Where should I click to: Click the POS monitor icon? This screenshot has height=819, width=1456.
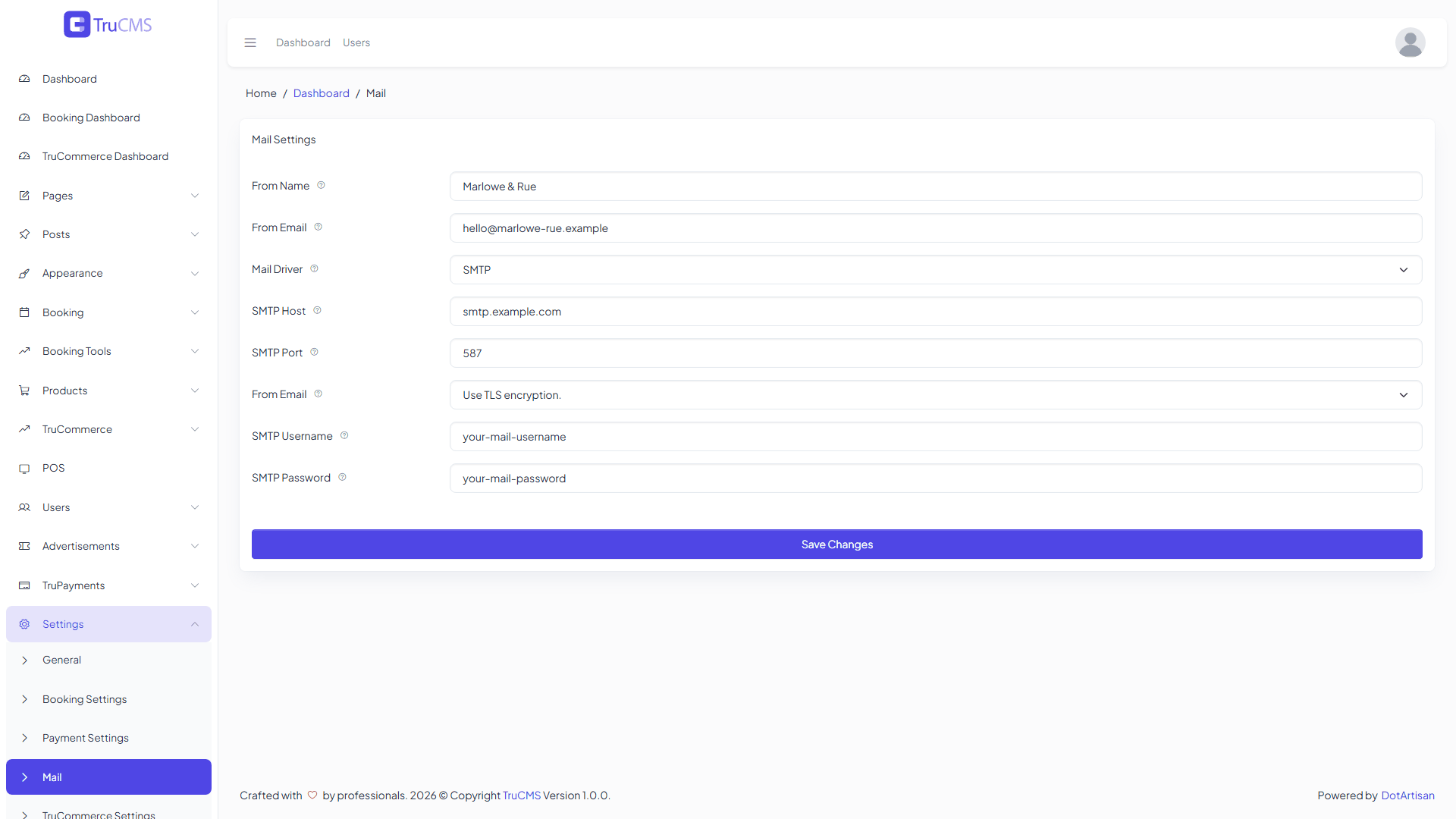(x=24, y=468)
